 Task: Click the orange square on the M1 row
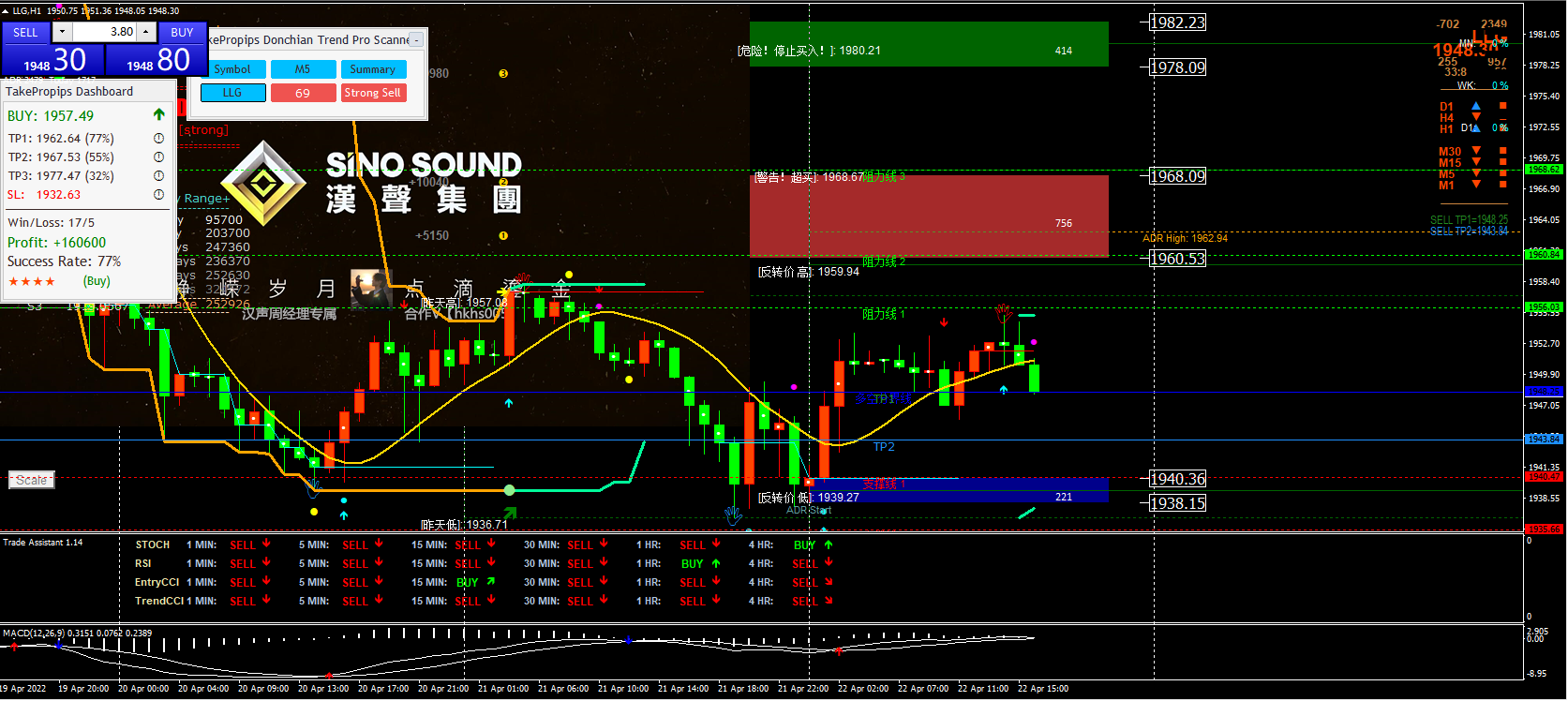click(x=1503, y=185)
